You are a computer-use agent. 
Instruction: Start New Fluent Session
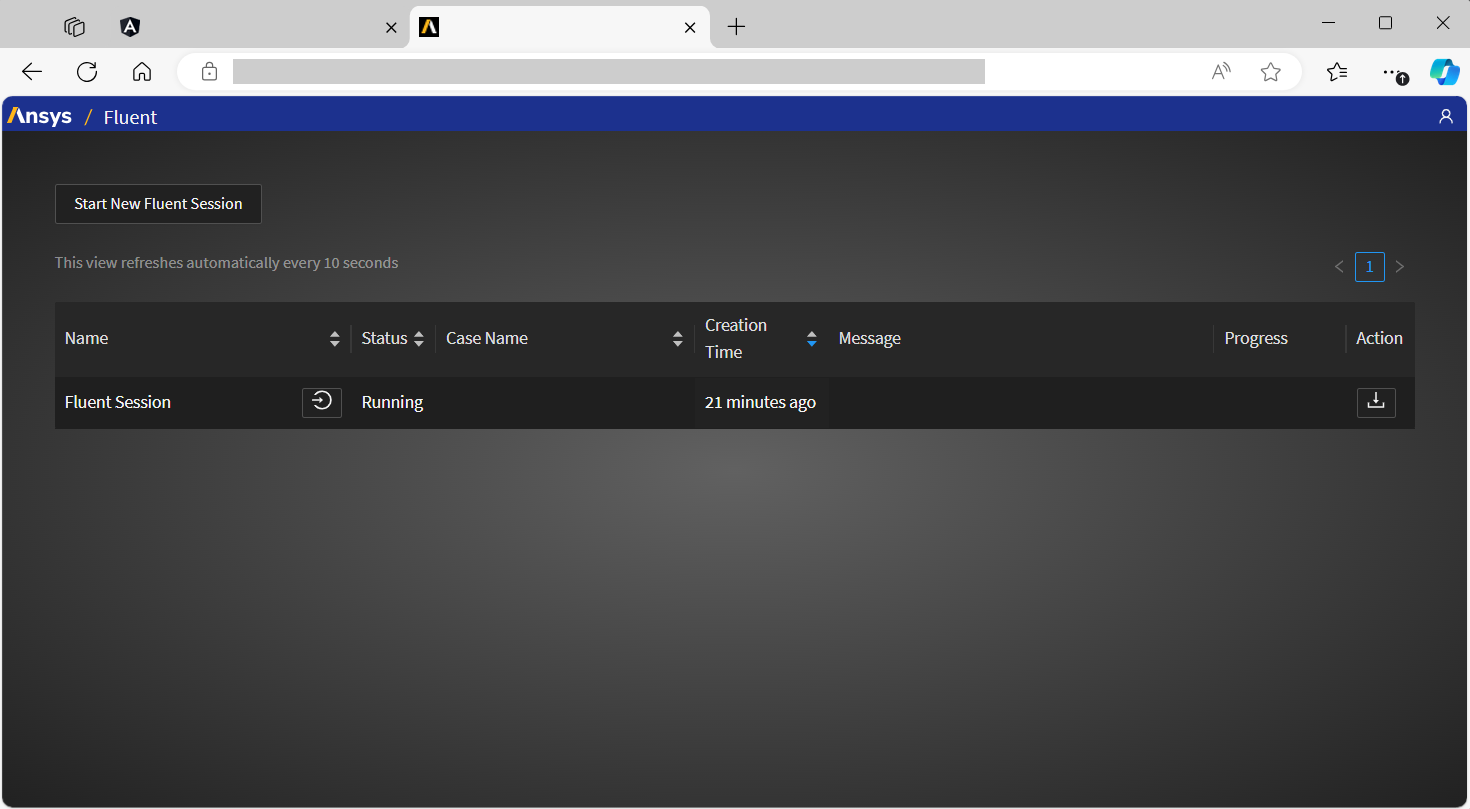click(x=157, y=203)
